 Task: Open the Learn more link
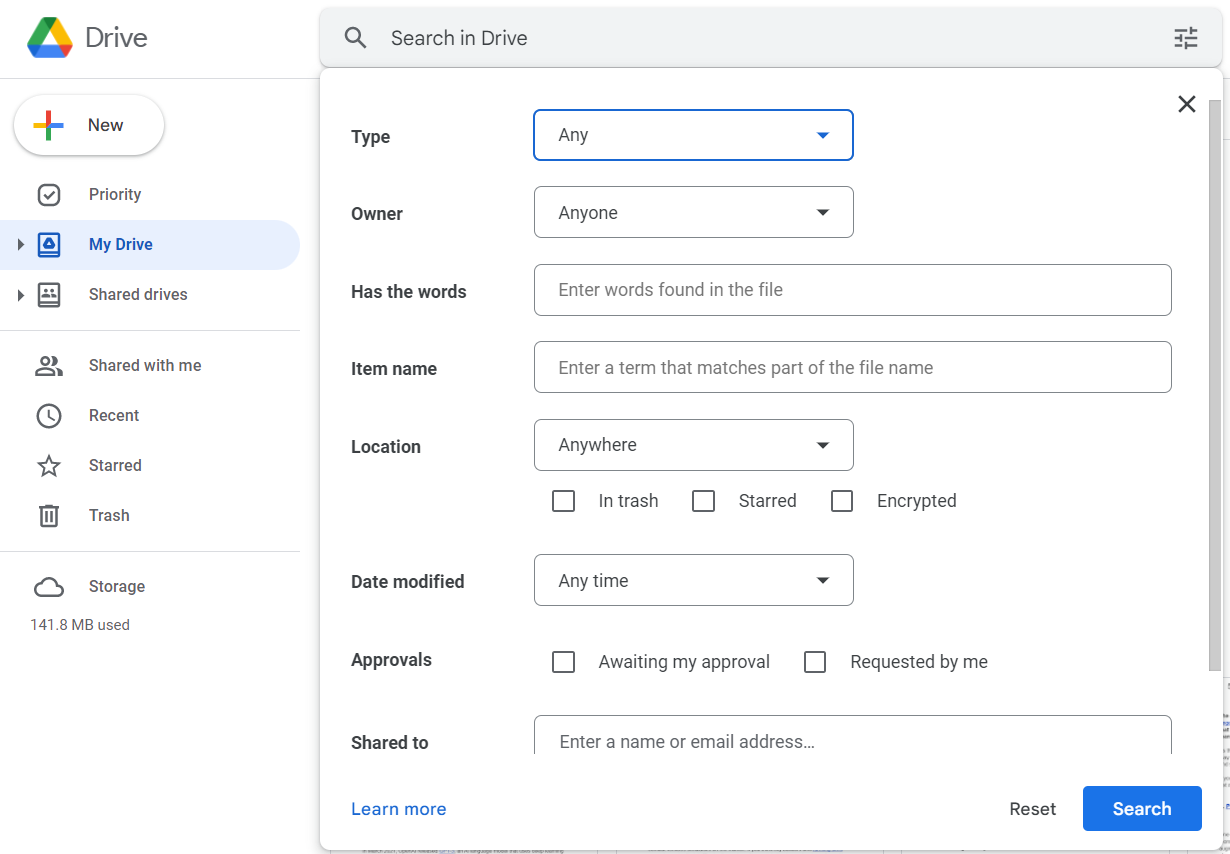point(398,809)
